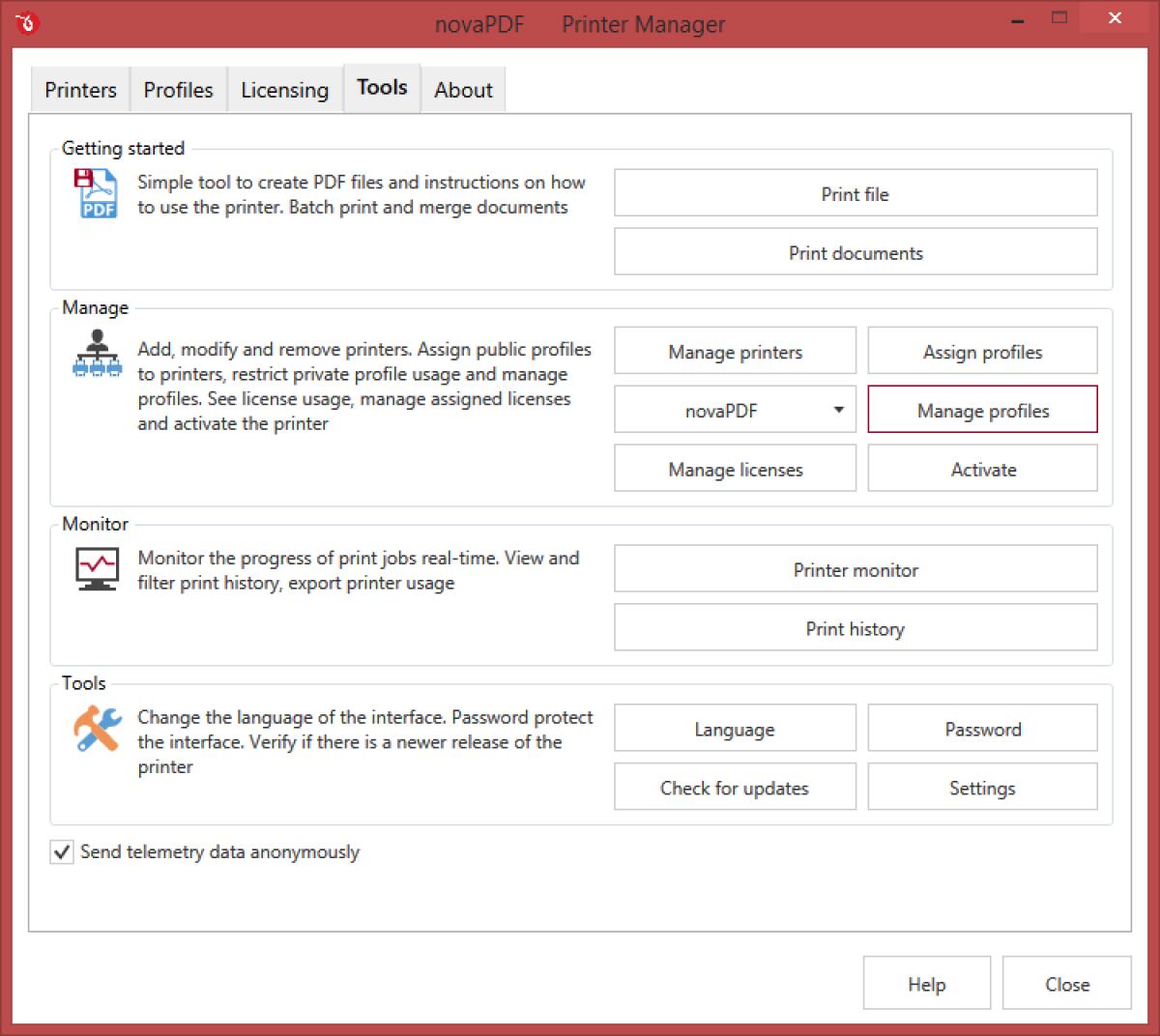Click the wrench and screwdriver Tools icon
Image resolution: width=1160 pixels, height=1036 pixels.
(x=96, y=730)
